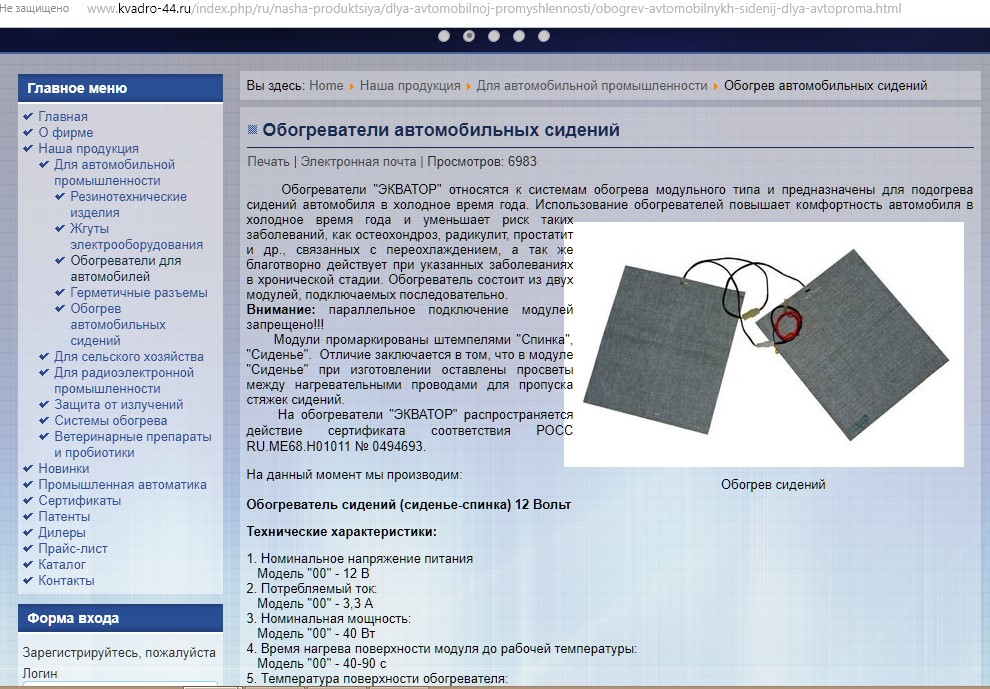990x689 pixels.
Task: Open Защита от излучений menu item
Action: [119, 404]
